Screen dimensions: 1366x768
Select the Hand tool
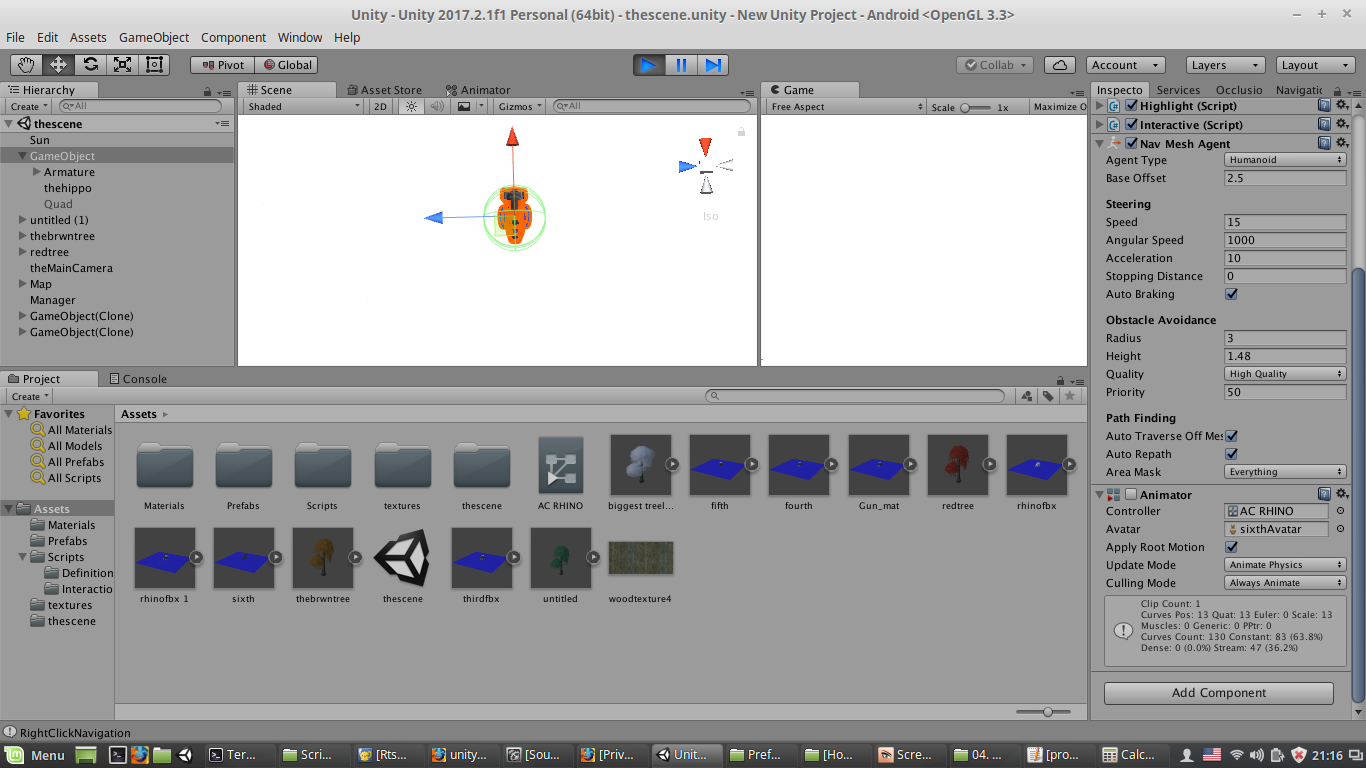(26, 65)
